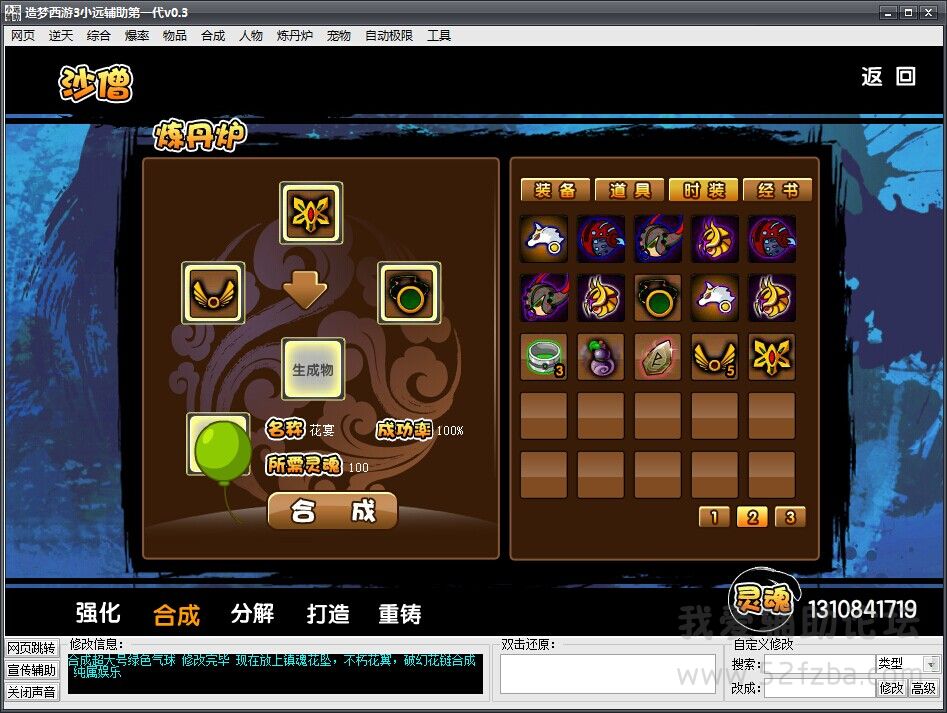
Task: Click the 修改信息 message text area
Action: tap(275, 673)
